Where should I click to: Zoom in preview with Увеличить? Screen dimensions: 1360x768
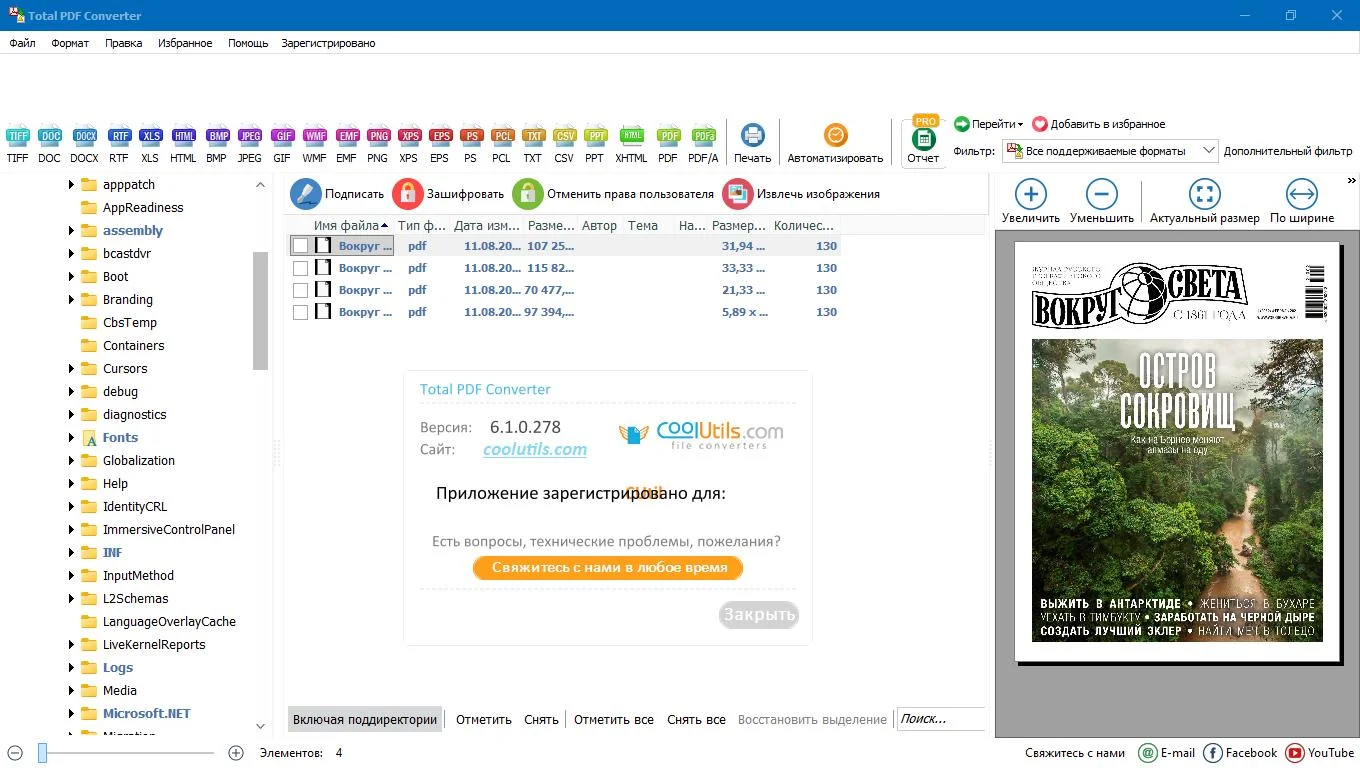tap(1031, 201)
